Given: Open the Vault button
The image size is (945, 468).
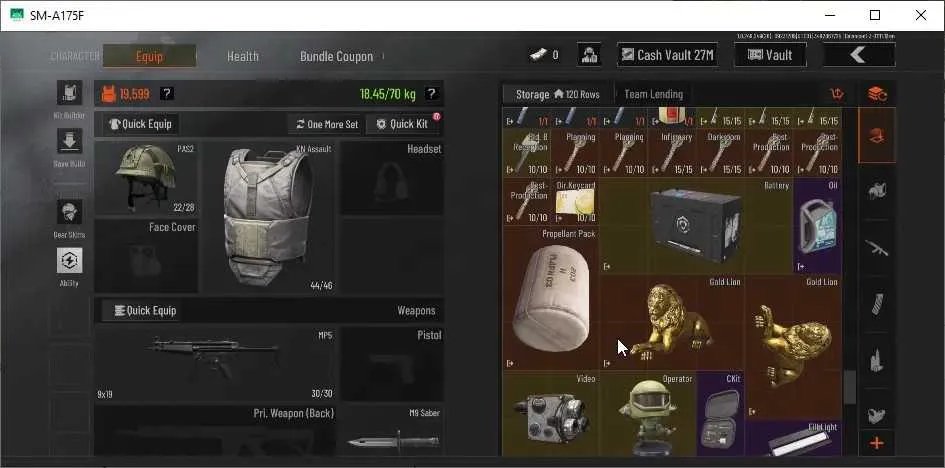Looking at the screenshot, I should coord(770,55).
